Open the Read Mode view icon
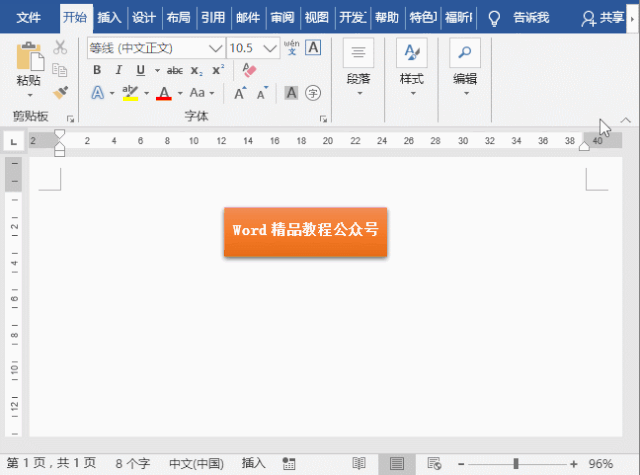Screen dimensions: 640x475 [359, 463]
